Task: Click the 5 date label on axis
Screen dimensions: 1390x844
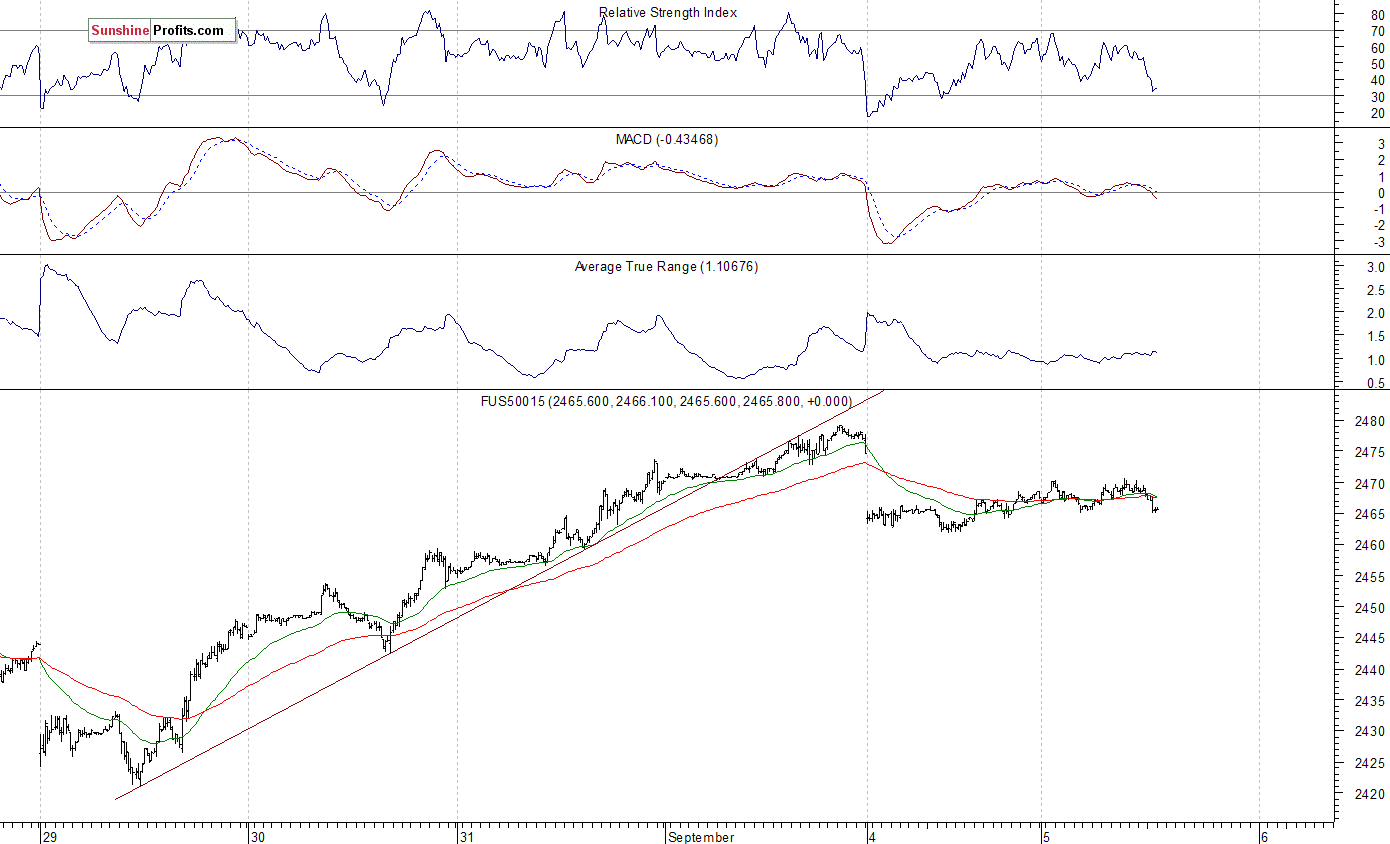Action: click(1046, 836)
